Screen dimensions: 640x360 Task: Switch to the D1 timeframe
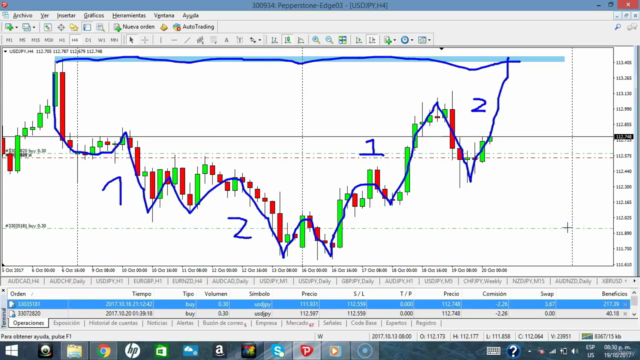click(88, 40)
